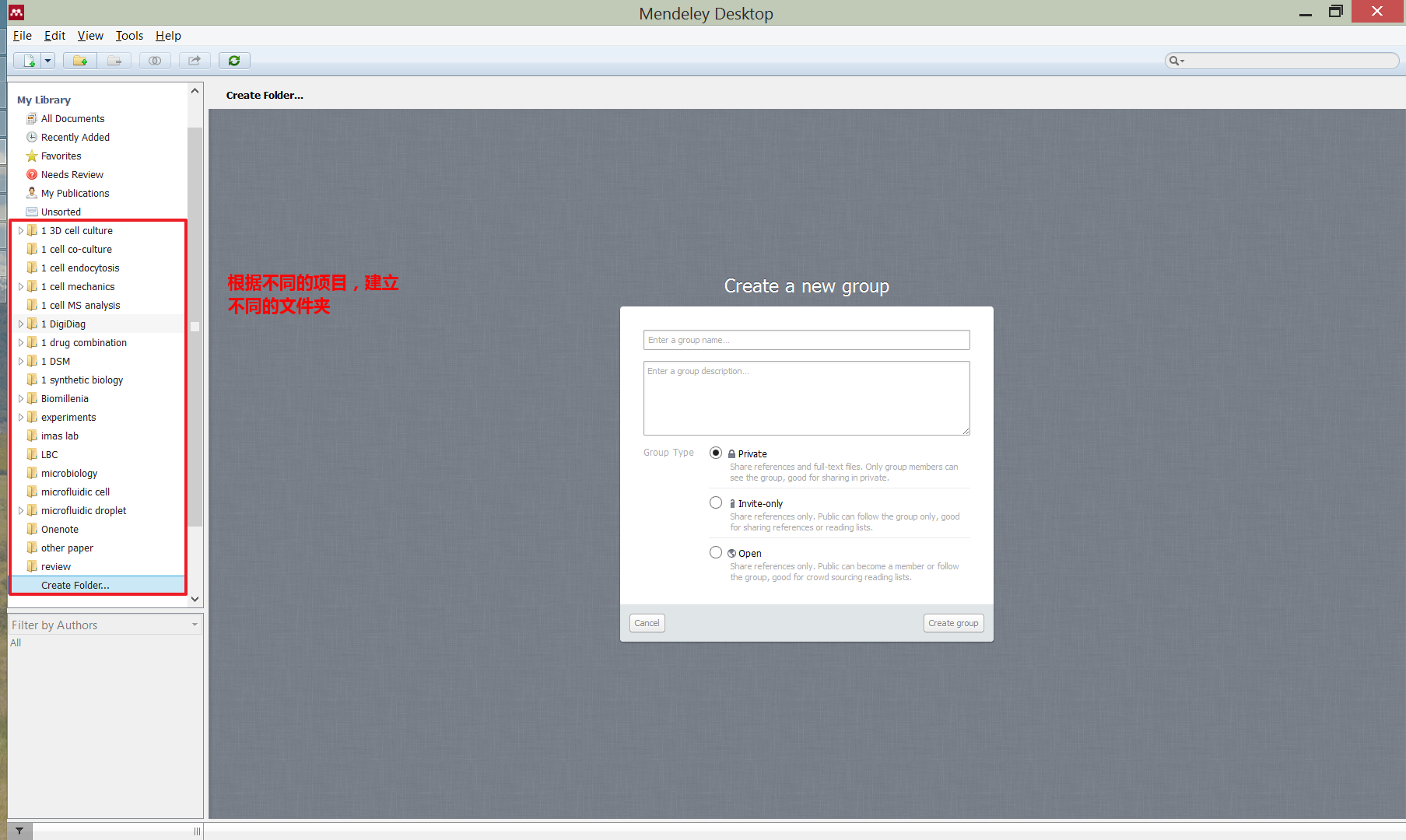Expand the microfluidic droplet folder

[x=21, y=510]
